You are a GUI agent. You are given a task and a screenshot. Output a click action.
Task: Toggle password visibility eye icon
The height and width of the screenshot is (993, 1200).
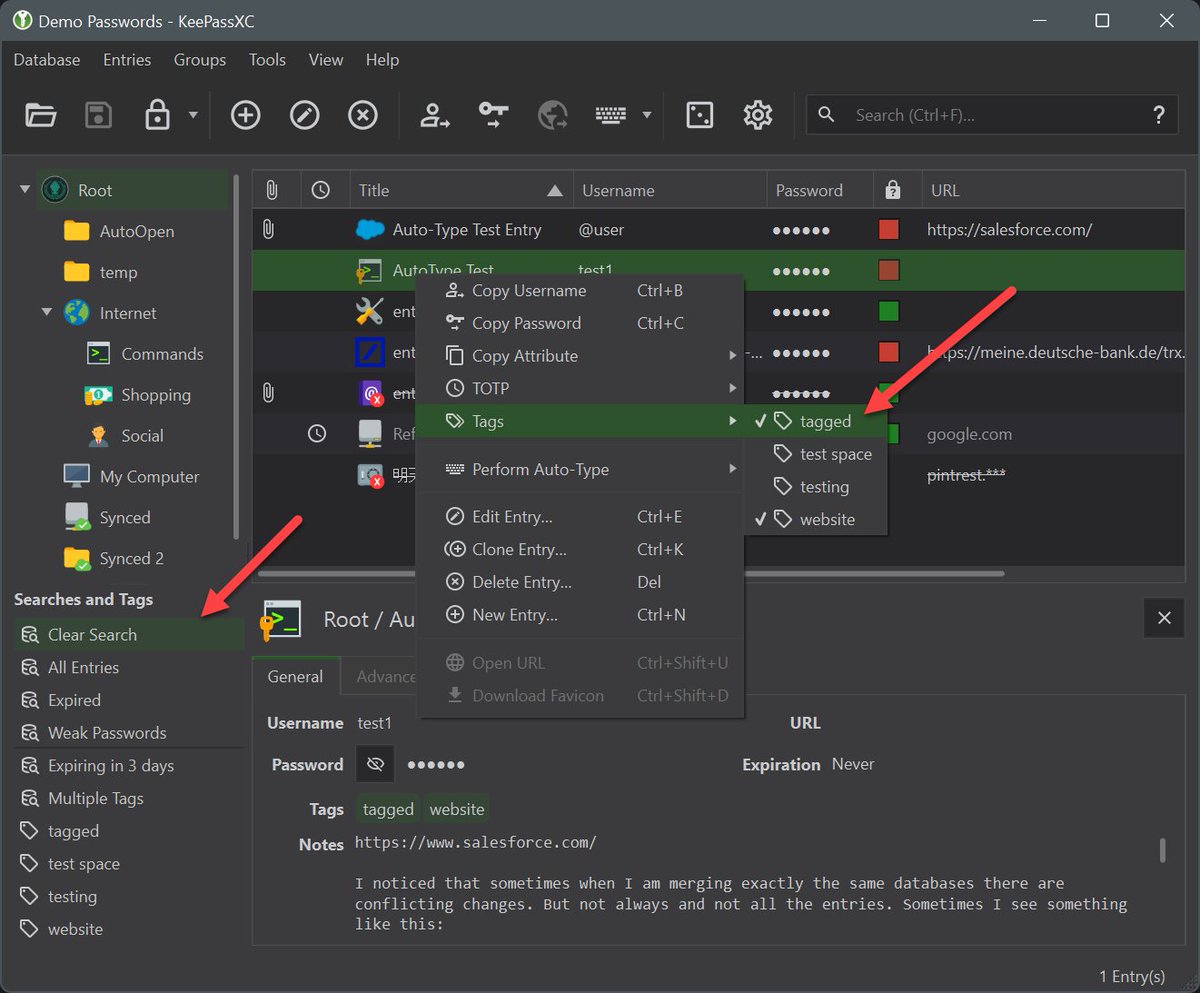[375, 764]
